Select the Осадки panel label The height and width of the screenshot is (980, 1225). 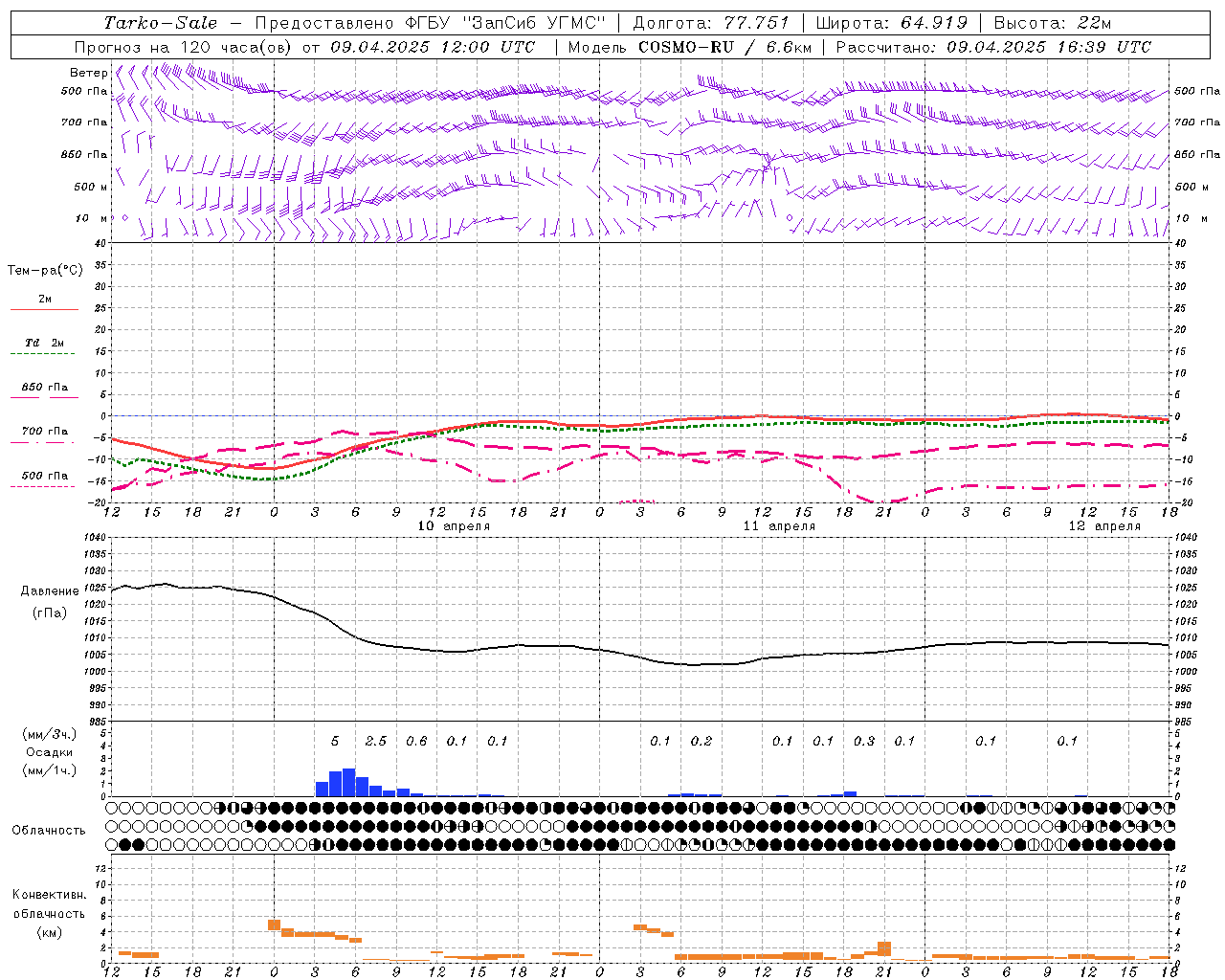click(x=50, y=752)
